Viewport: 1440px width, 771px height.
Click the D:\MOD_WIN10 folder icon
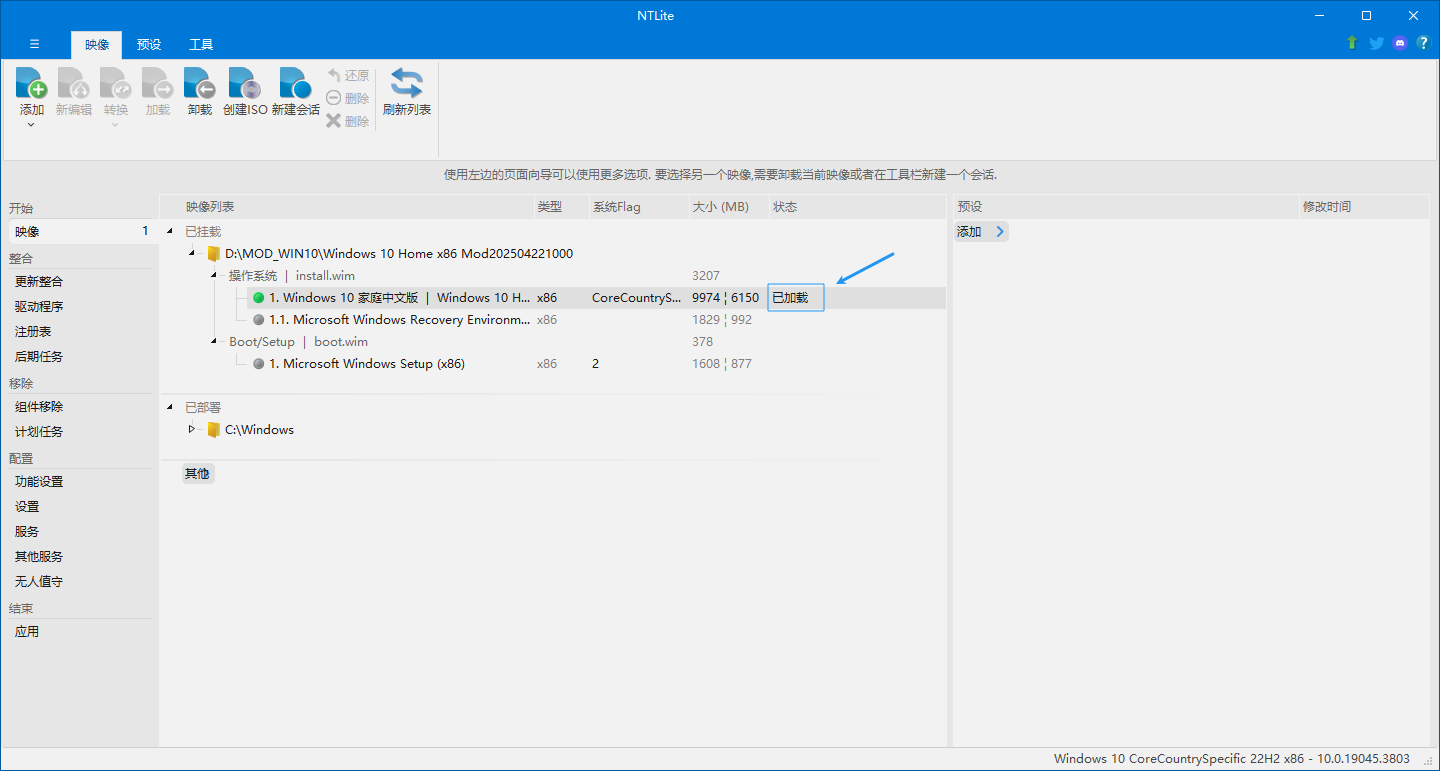pos(213,253)
